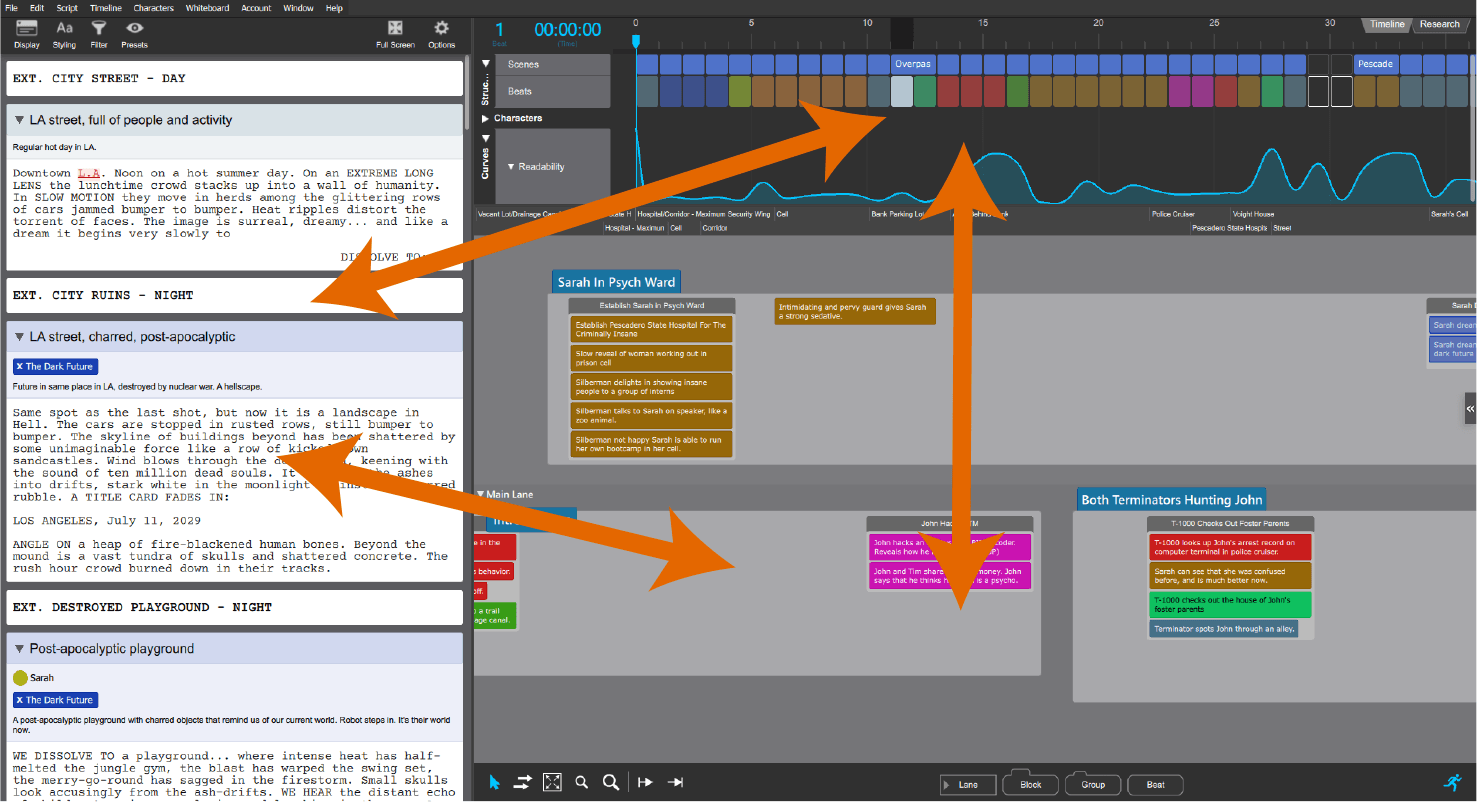Collapse the Structure rows triangle

486,63
